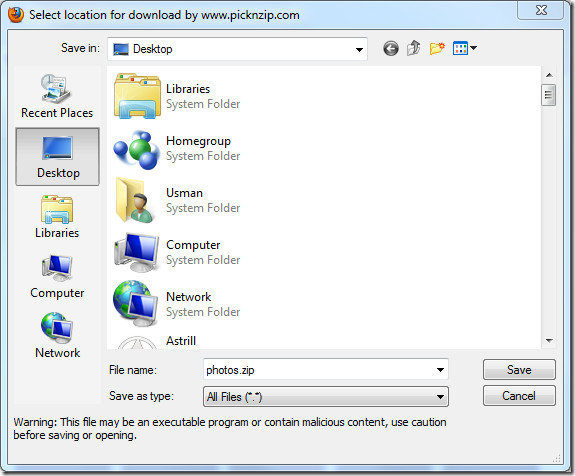This screenshot has width=575, height=476.
Task: Open Recent Places in the sidebar
Action: pos(57,96)
